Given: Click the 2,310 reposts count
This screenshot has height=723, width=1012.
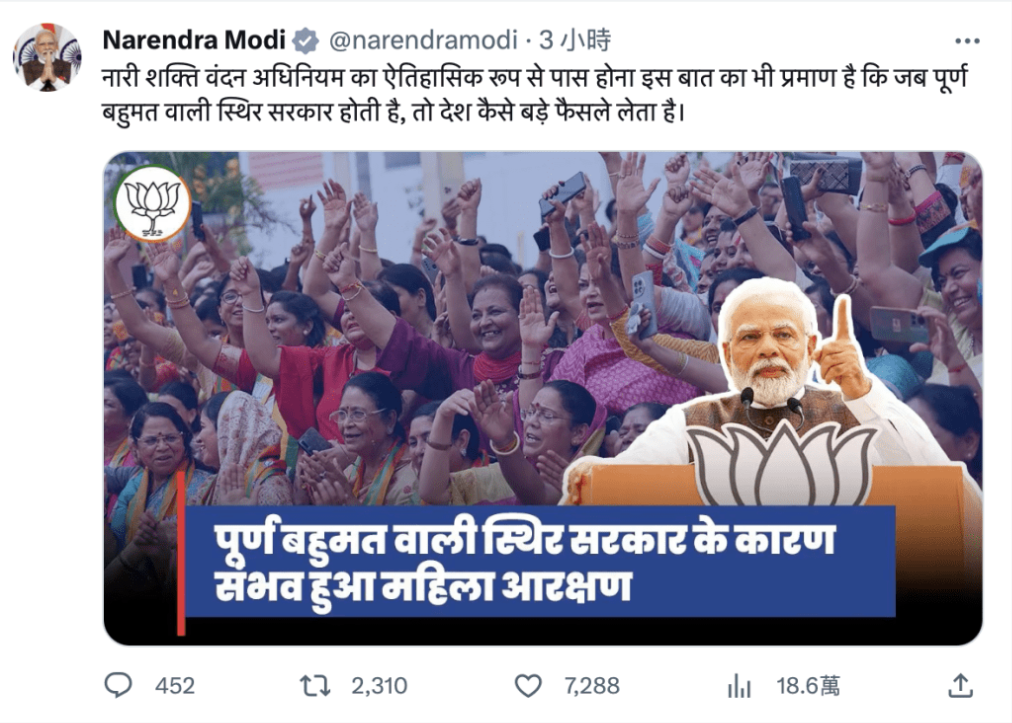Looking at the screenshot, I should [x=380, y=686].
